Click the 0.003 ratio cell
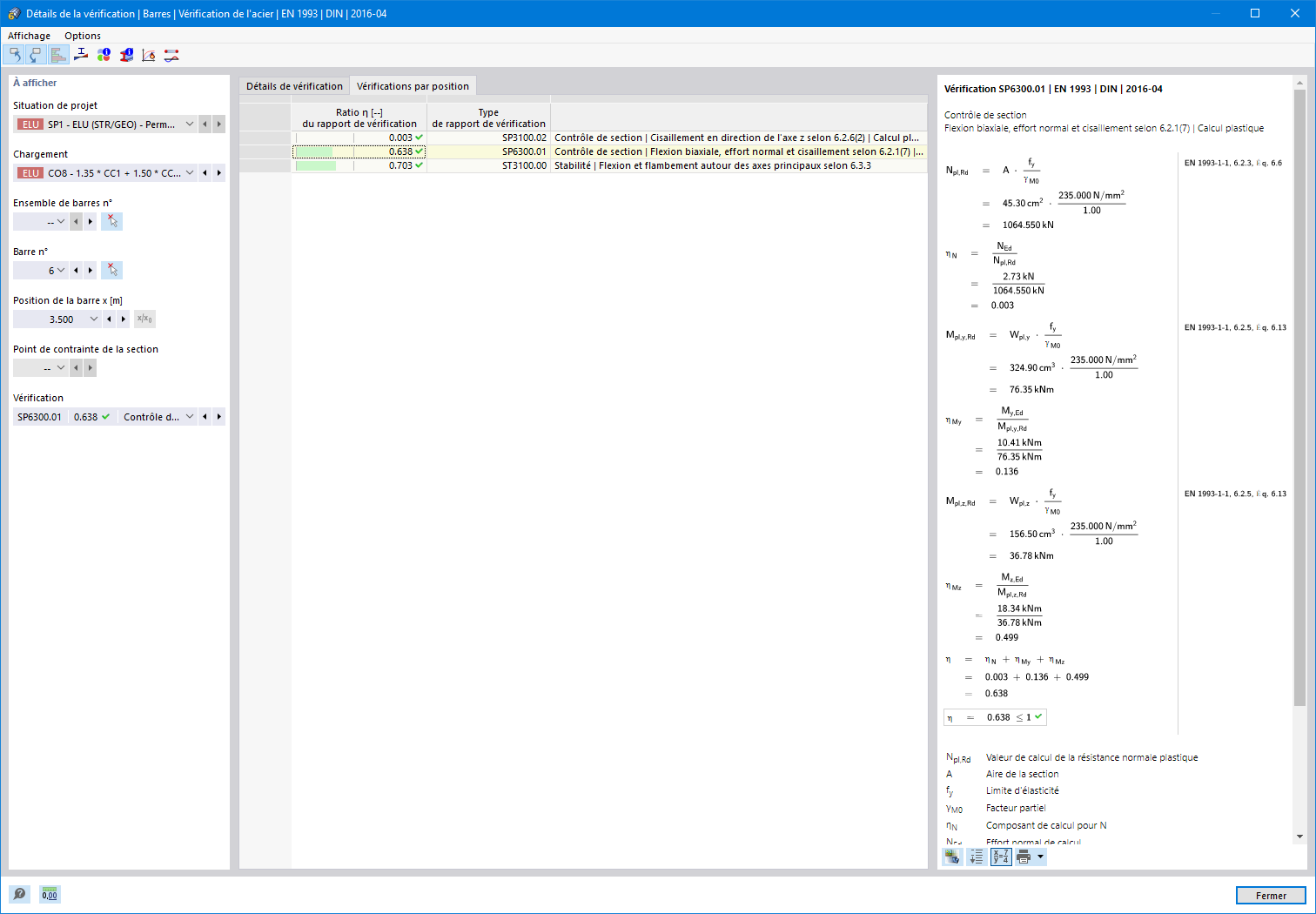The height and width of the screenshot is (914, 1316). 359,138
